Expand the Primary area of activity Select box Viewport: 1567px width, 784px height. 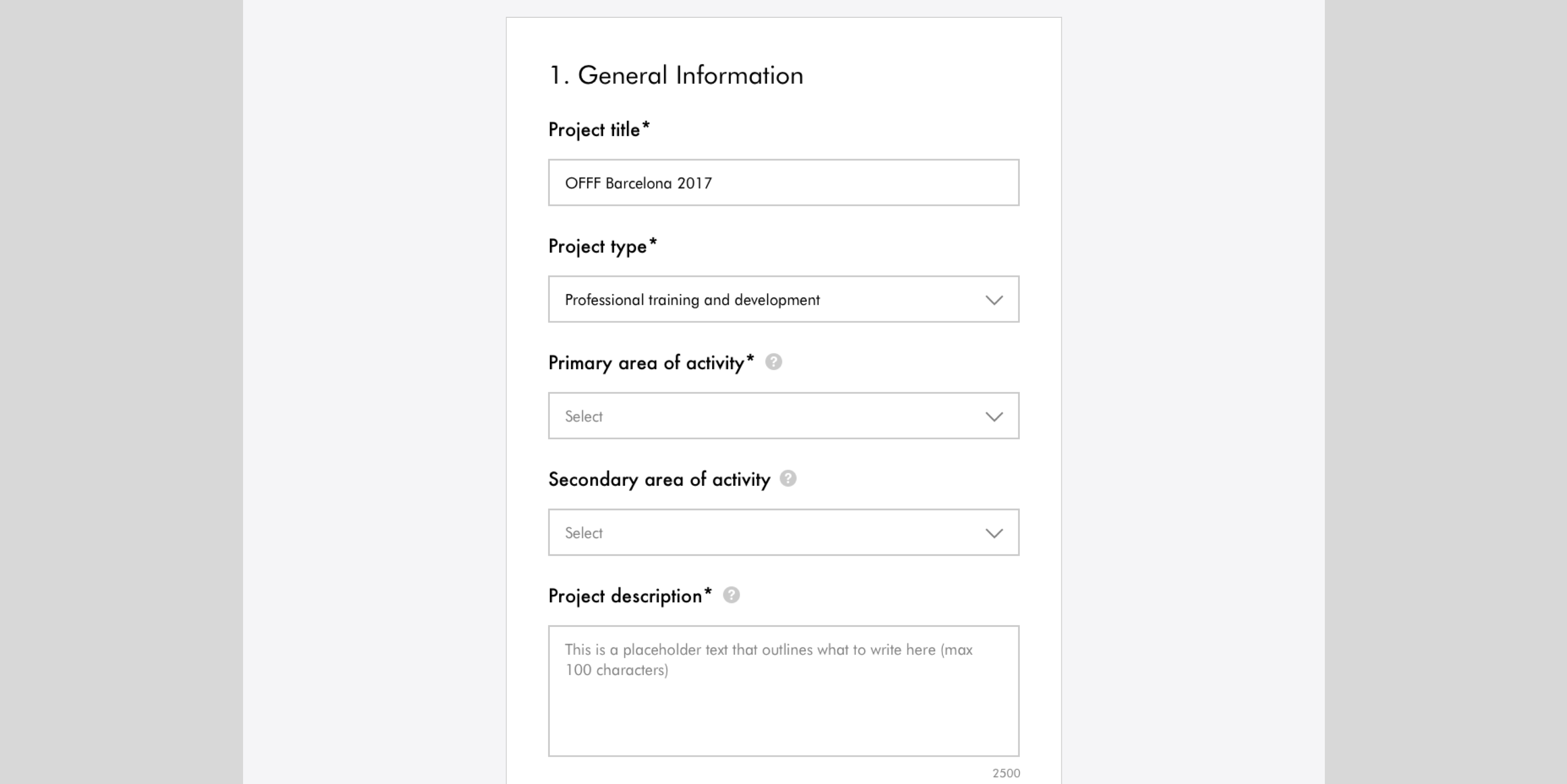pos(783,416)
